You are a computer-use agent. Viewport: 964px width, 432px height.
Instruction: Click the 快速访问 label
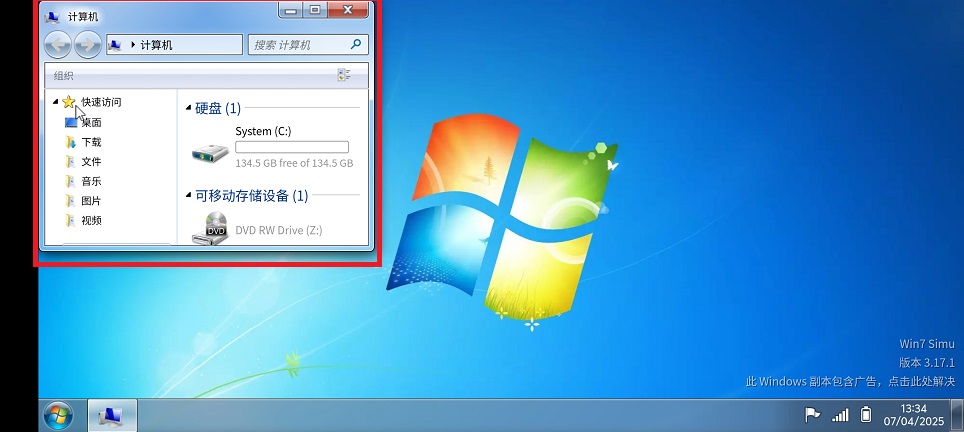coord(101,102)
